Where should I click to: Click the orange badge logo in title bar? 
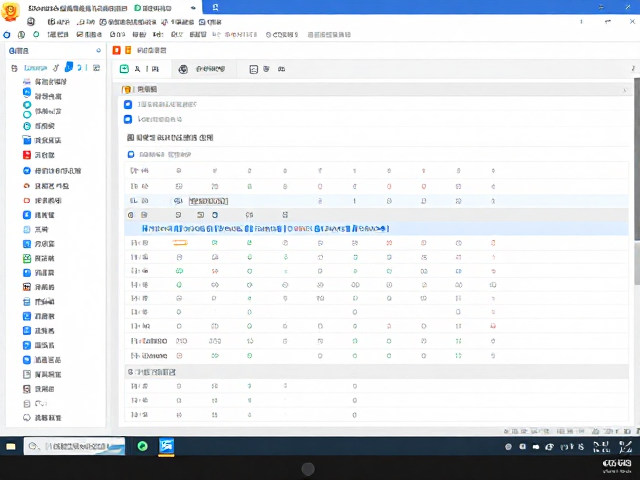pyautogui.click(x=10, y=11)
